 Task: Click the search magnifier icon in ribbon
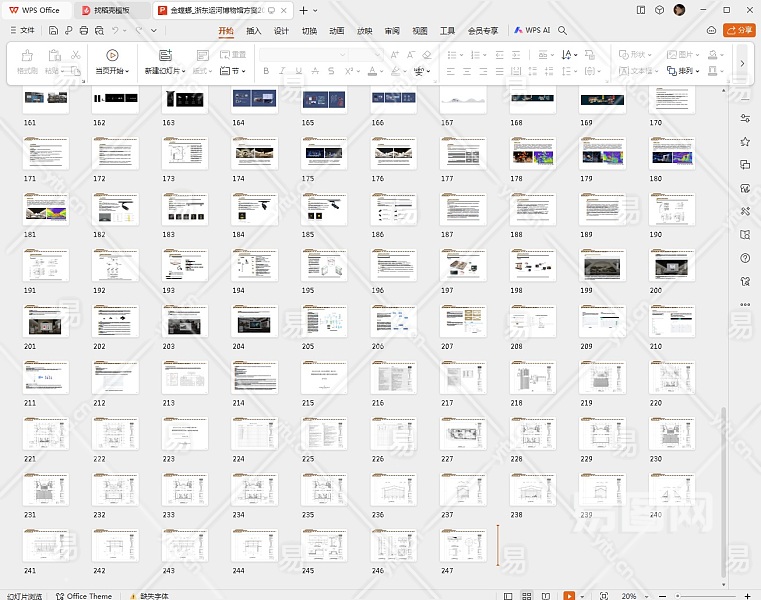[563, 31]
